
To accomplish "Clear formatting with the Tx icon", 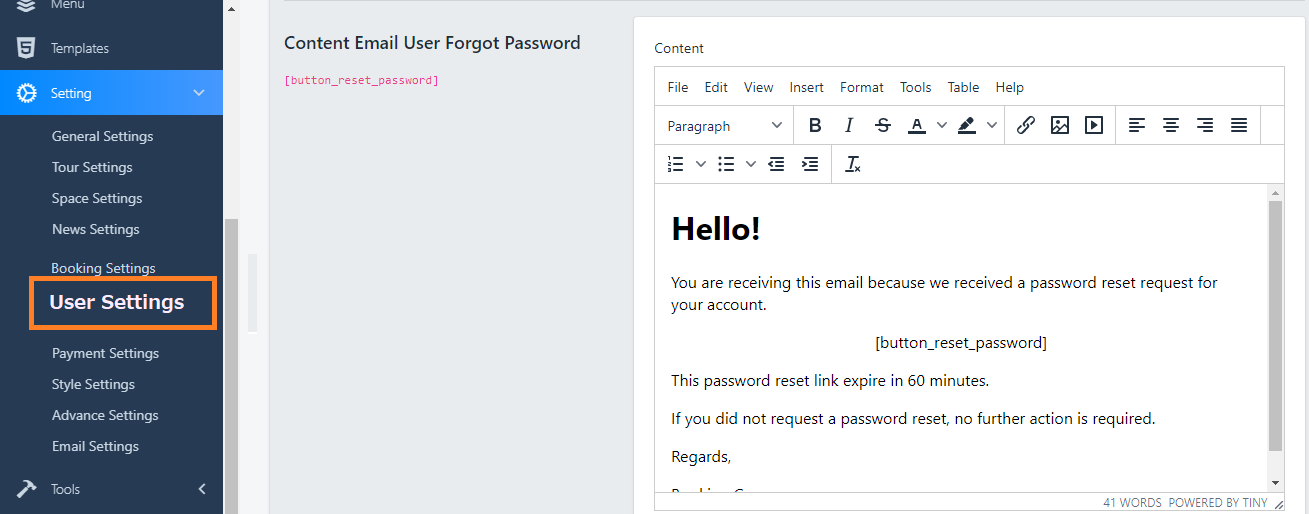I will 853,164.
